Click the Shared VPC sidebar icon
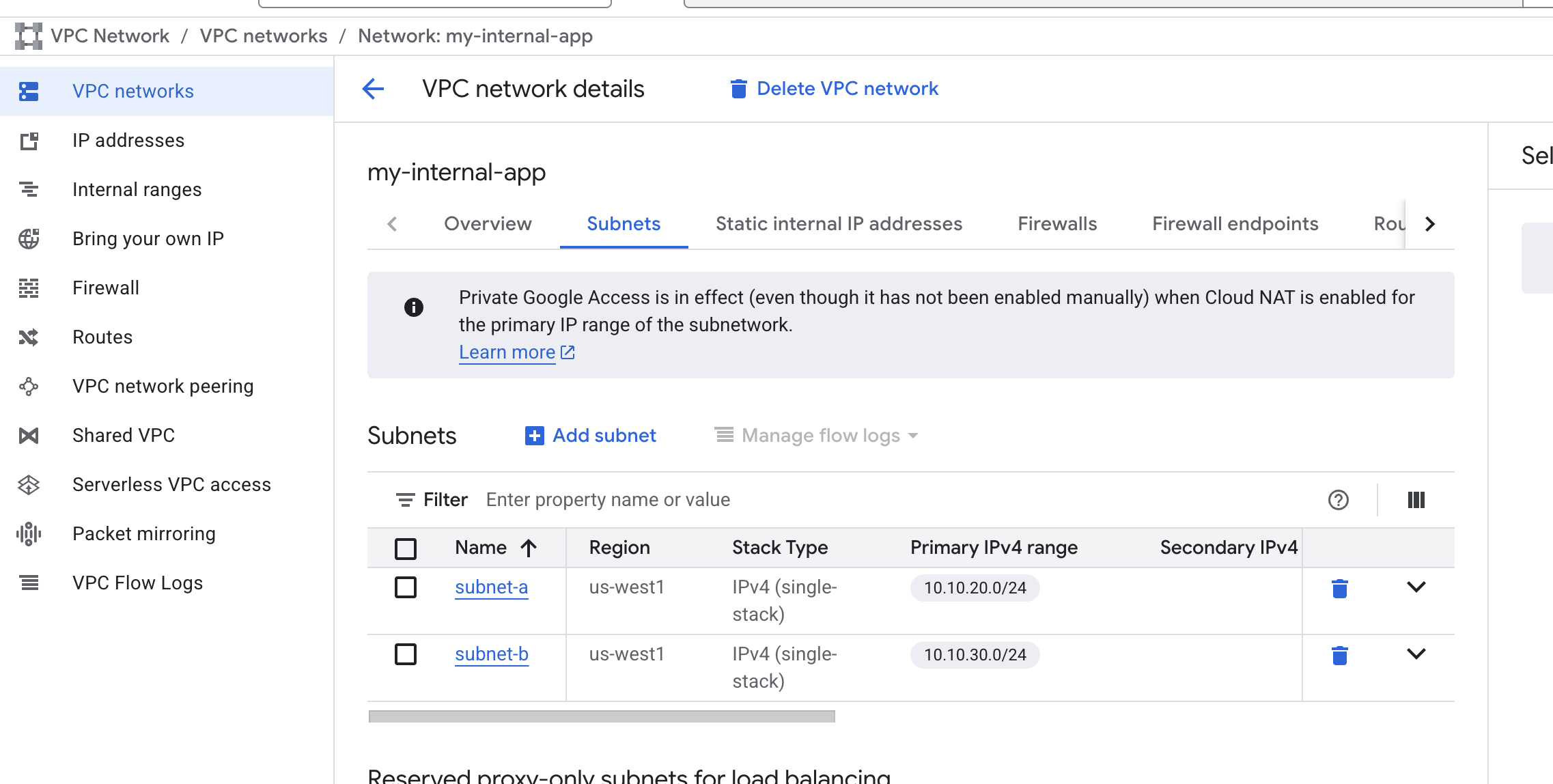Viewport: 1553px width, 784px height. (x=29, y=435)
